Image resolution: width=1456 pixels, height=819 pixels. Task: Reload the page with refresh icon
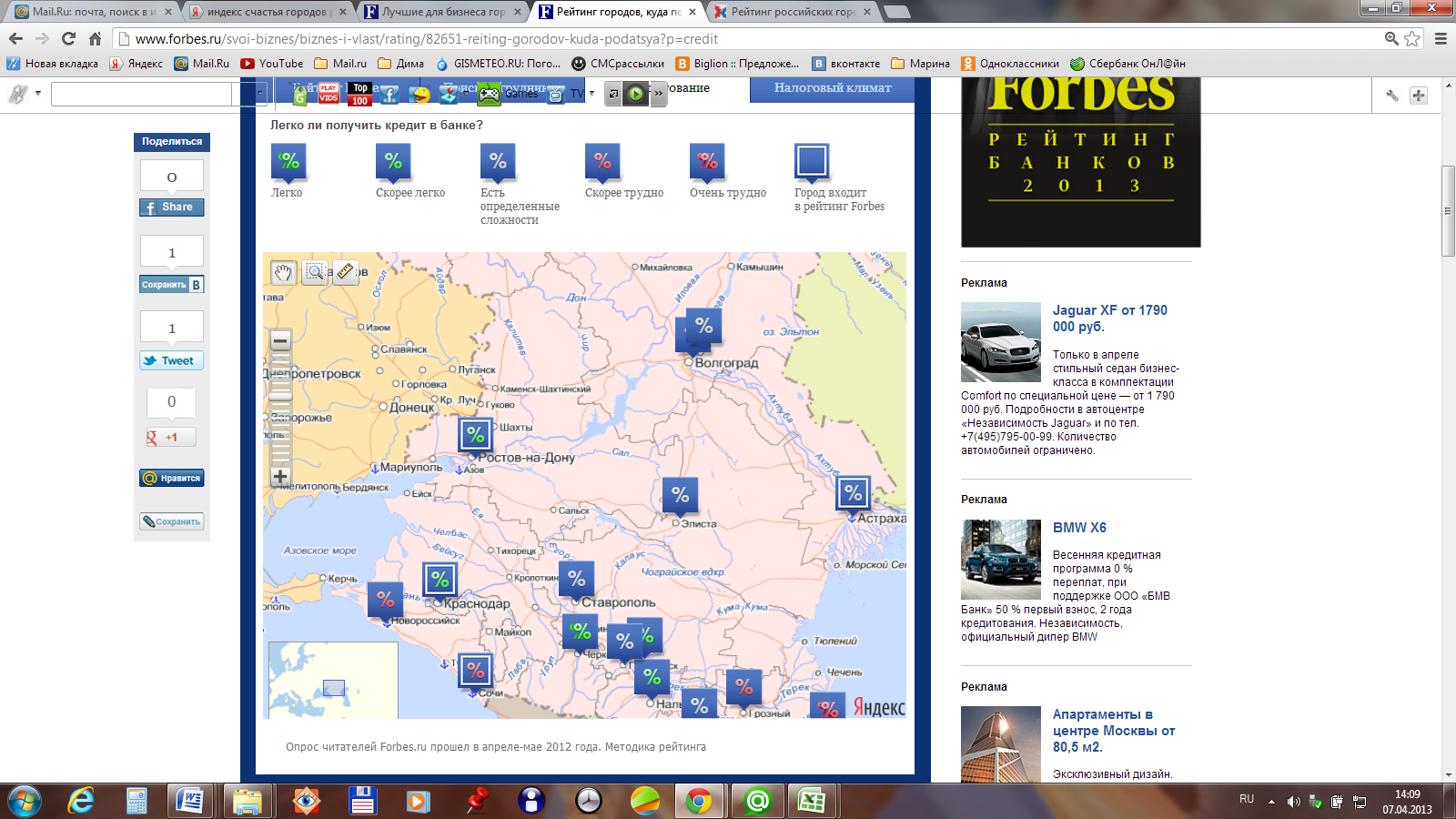click(x=68, y=38)
